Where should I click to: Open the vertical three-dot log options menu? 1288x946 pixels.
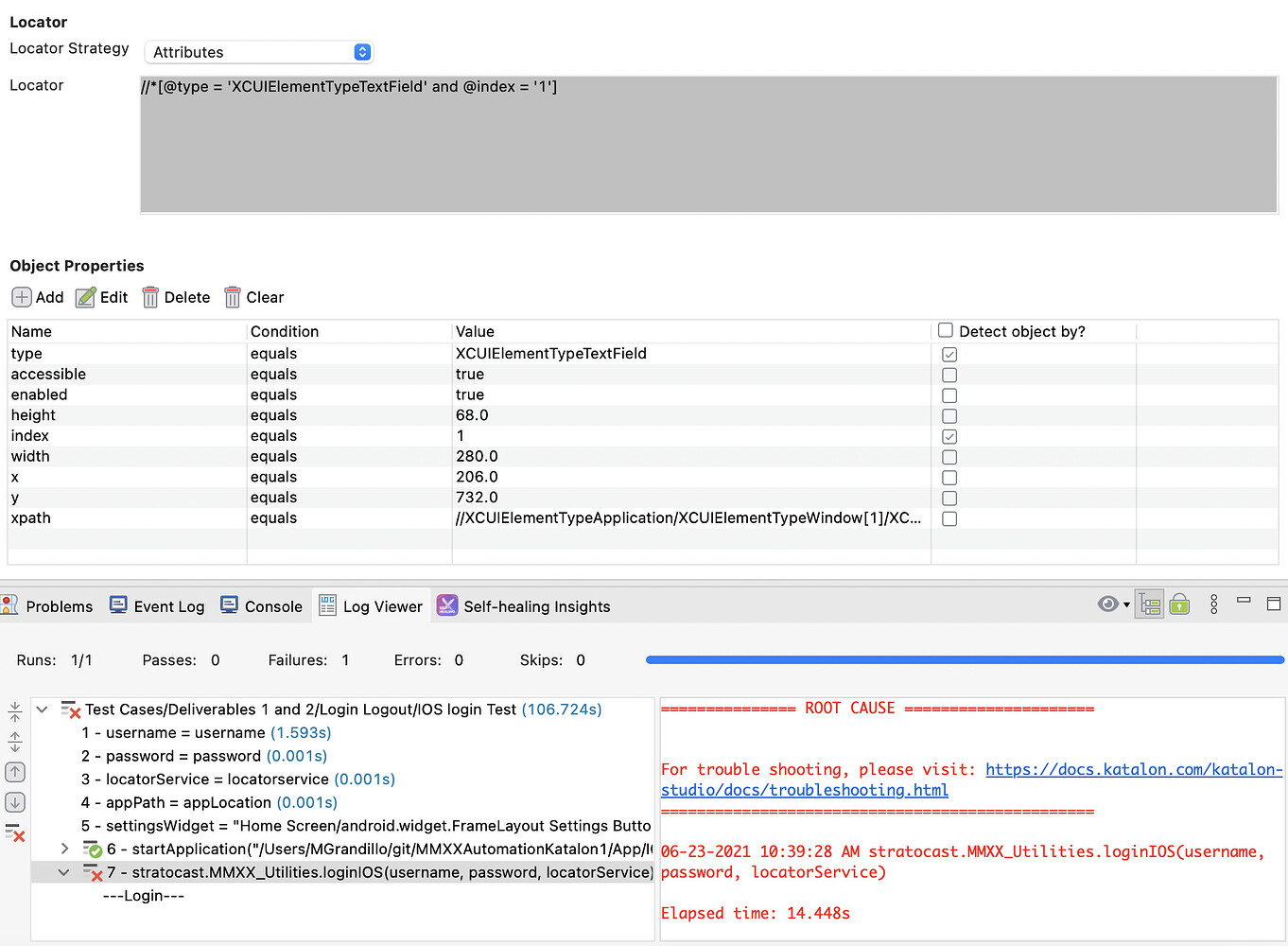coord(1214,604)
